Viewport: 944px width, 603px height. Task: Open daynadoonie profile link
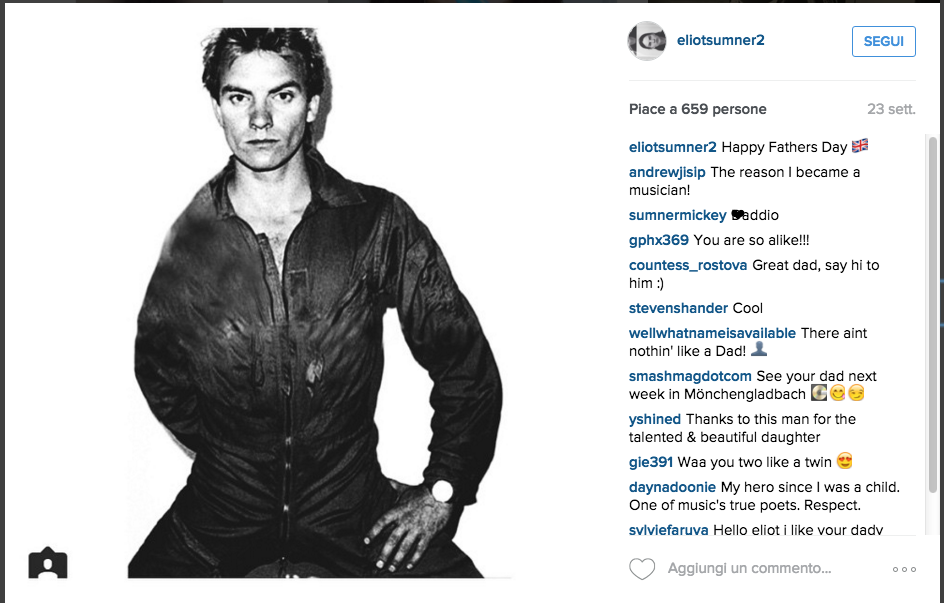(x=672, y=487)
